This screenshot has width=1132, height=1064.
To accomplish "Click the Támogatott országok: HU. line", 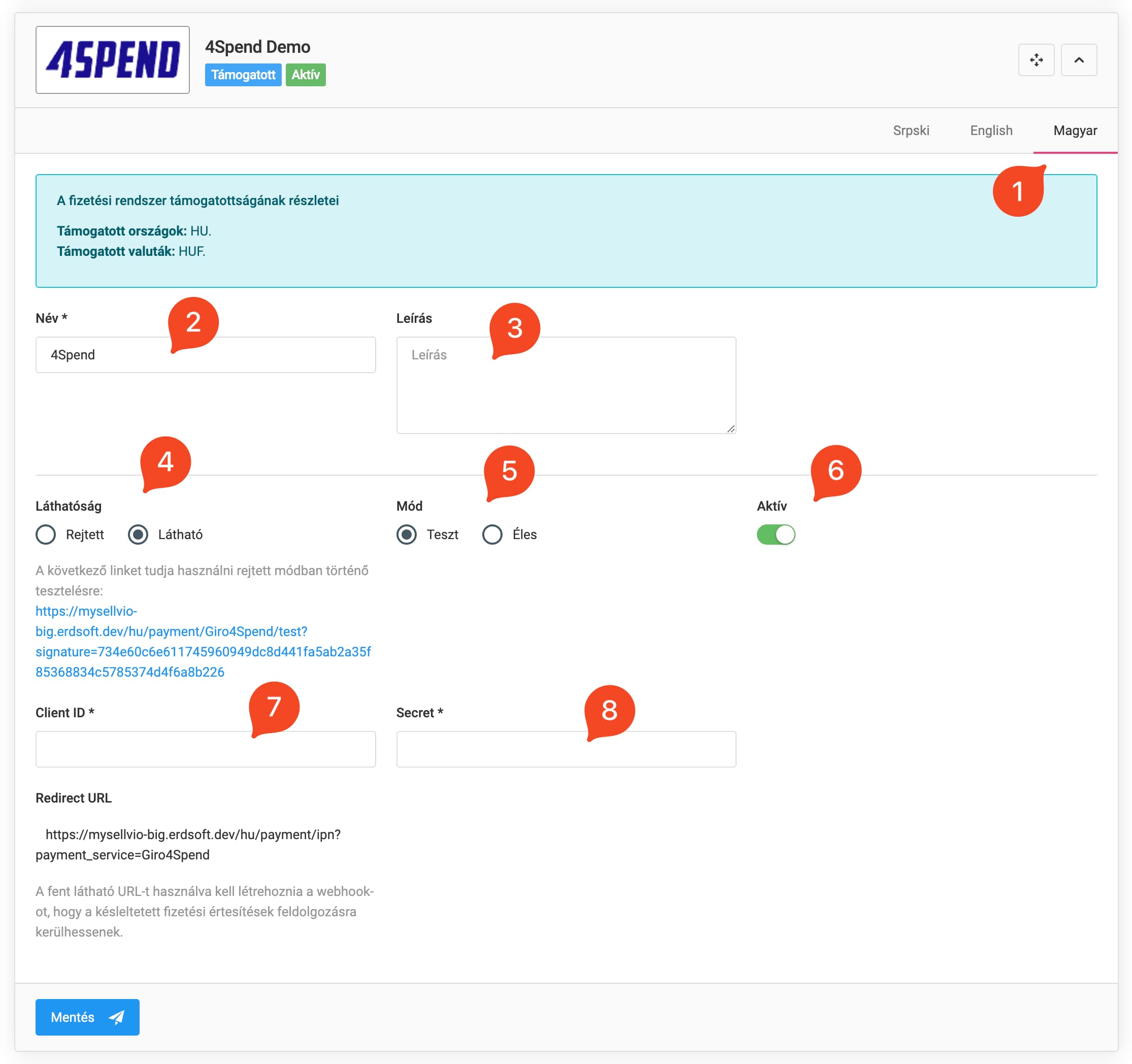I will (134, 231).
